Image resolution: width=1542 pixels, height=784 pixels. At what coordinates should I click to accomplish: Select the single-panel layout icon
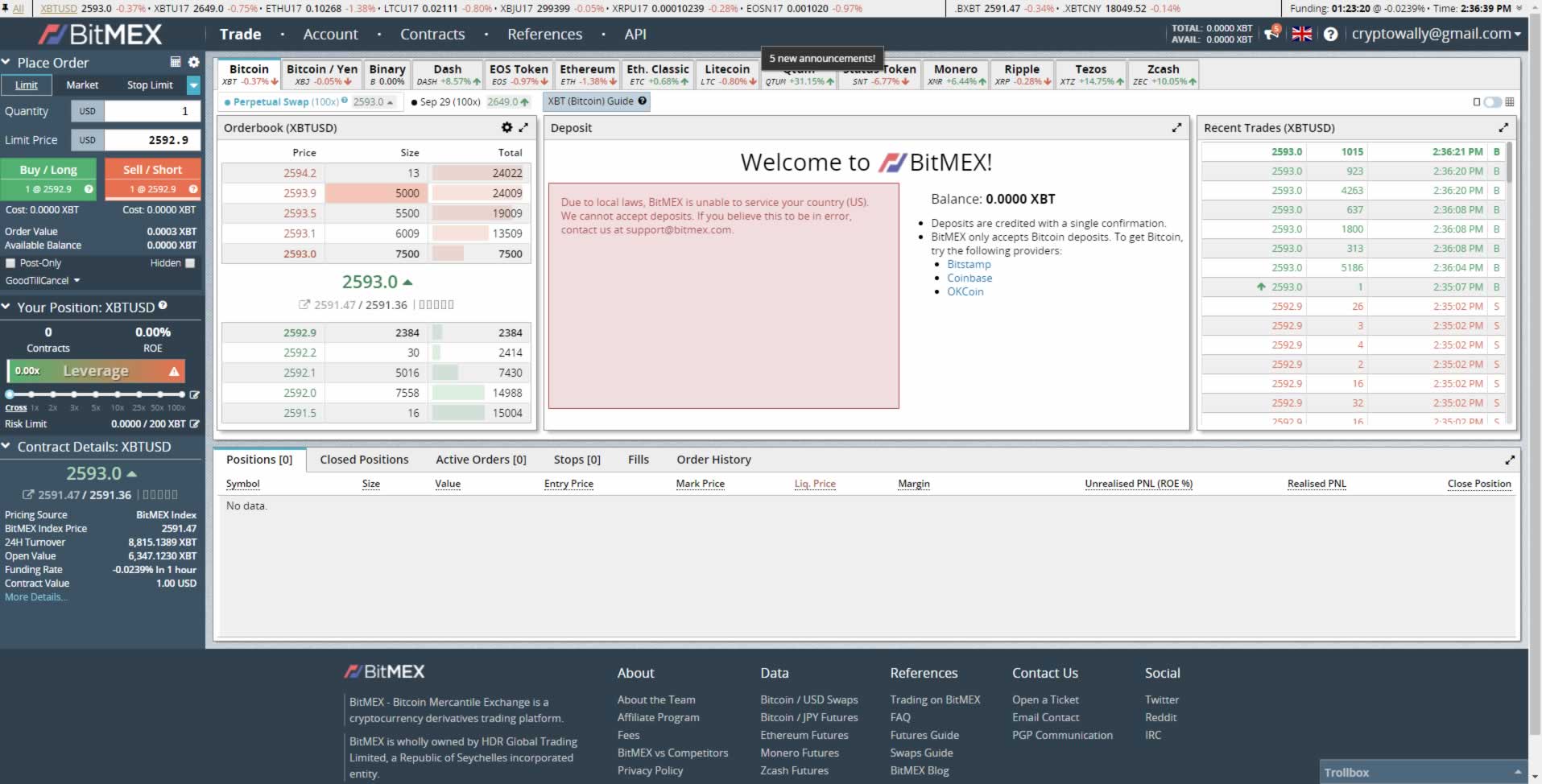click(1477, 102)
